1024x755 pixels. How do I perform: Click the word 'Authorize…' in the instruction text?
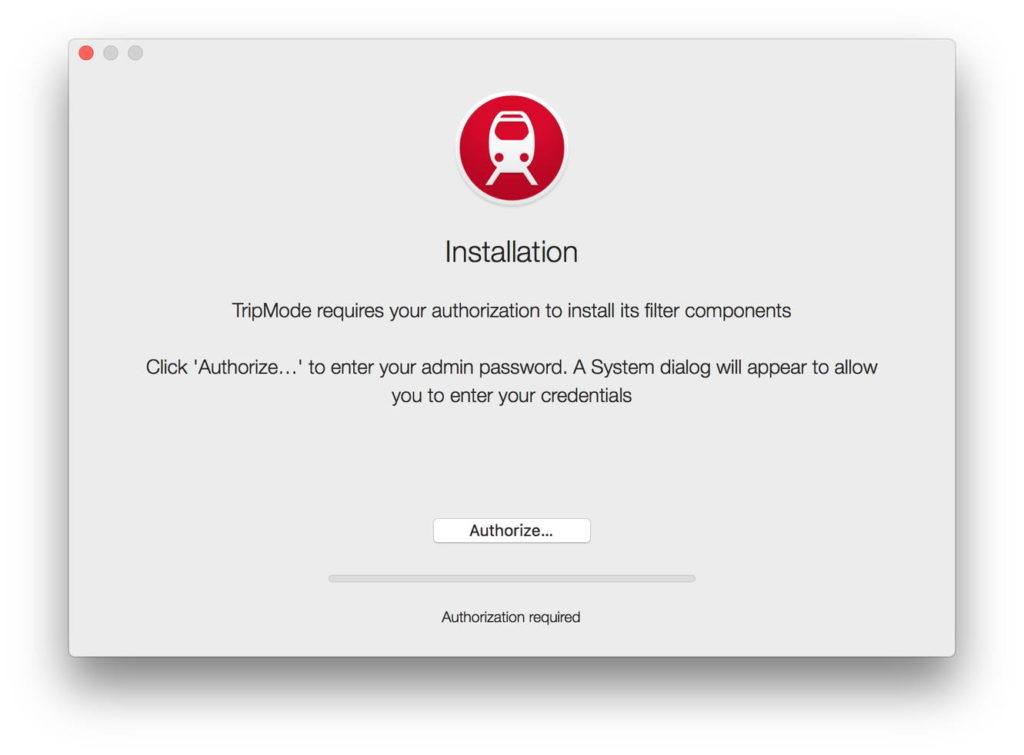(248, 367)
